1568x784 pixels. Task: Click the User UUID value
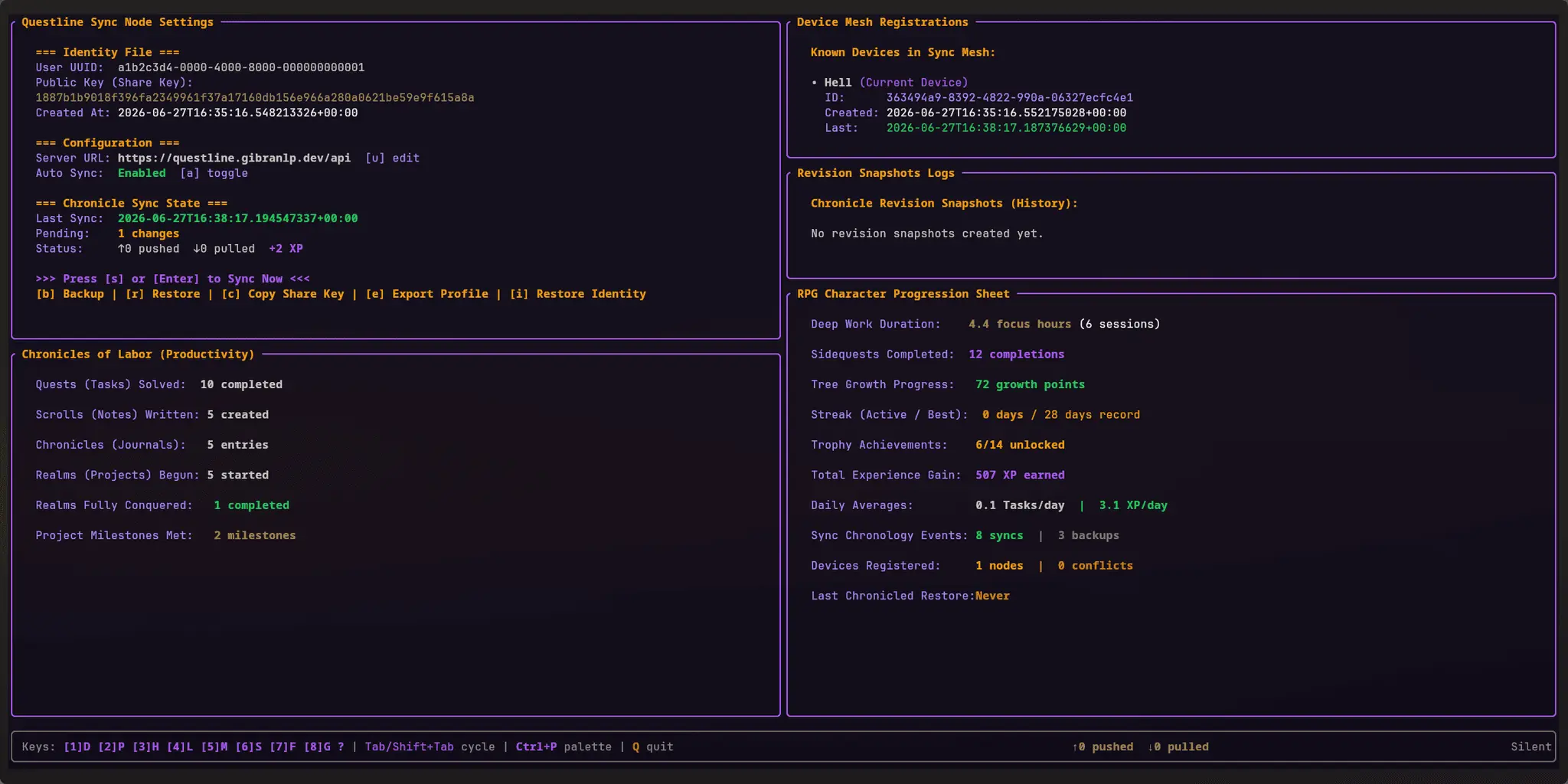pyautogui.click(x=241, y=67)
